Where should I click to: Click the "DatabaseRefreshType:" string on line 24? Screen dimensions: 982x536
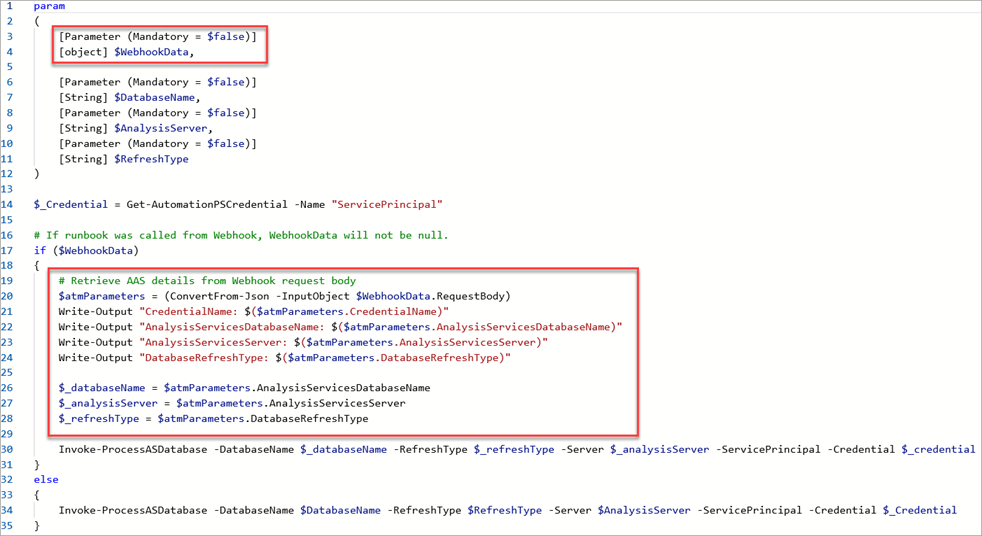point(204,358)
